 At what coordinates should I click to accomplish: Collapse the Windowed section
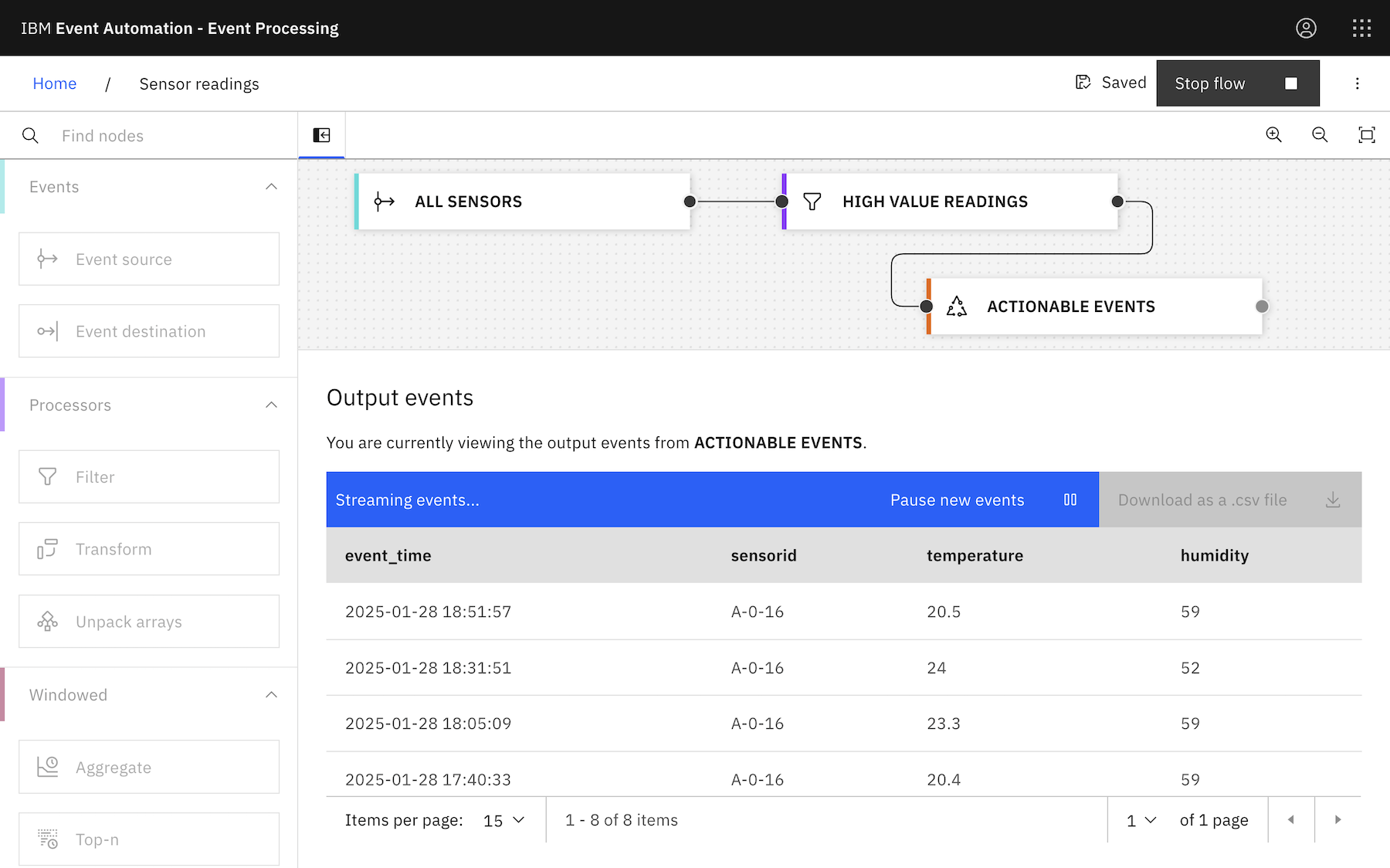[271, 695]
